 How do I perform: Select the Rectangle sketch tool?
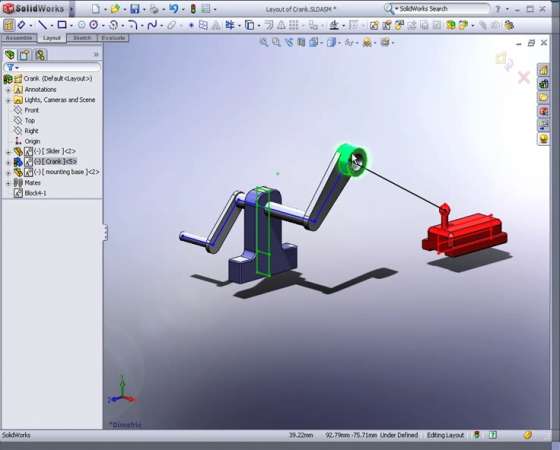click(62, 25)
